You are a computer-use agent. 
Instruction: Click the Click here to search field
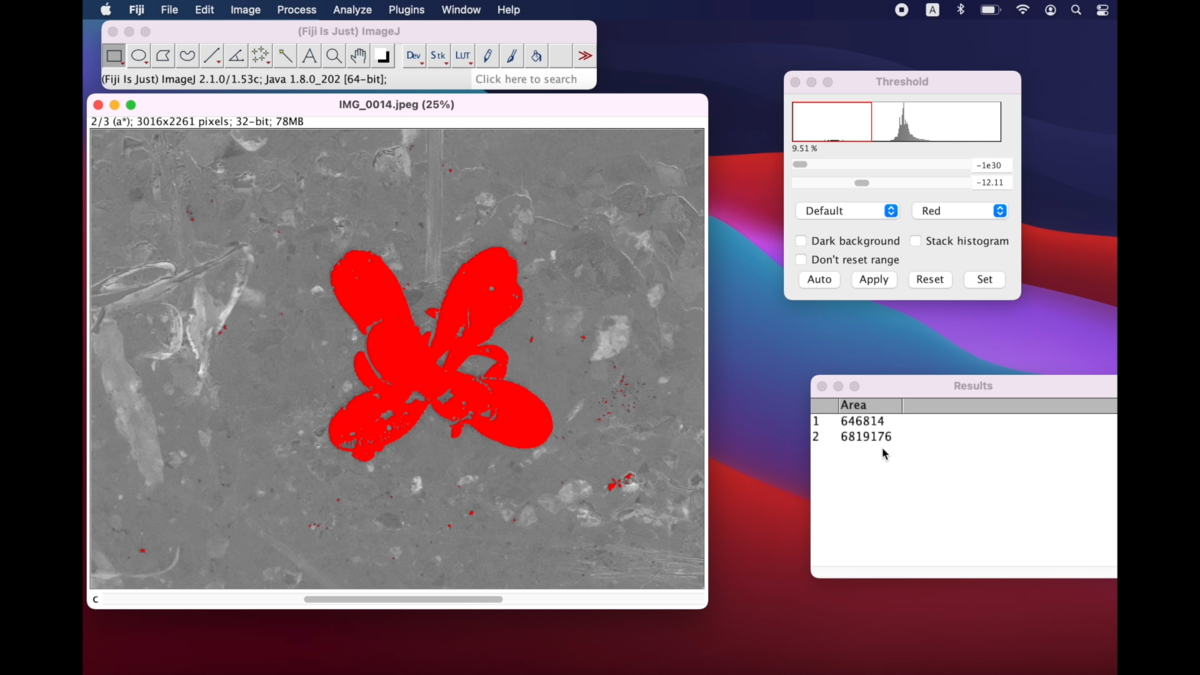pos(532,79)
